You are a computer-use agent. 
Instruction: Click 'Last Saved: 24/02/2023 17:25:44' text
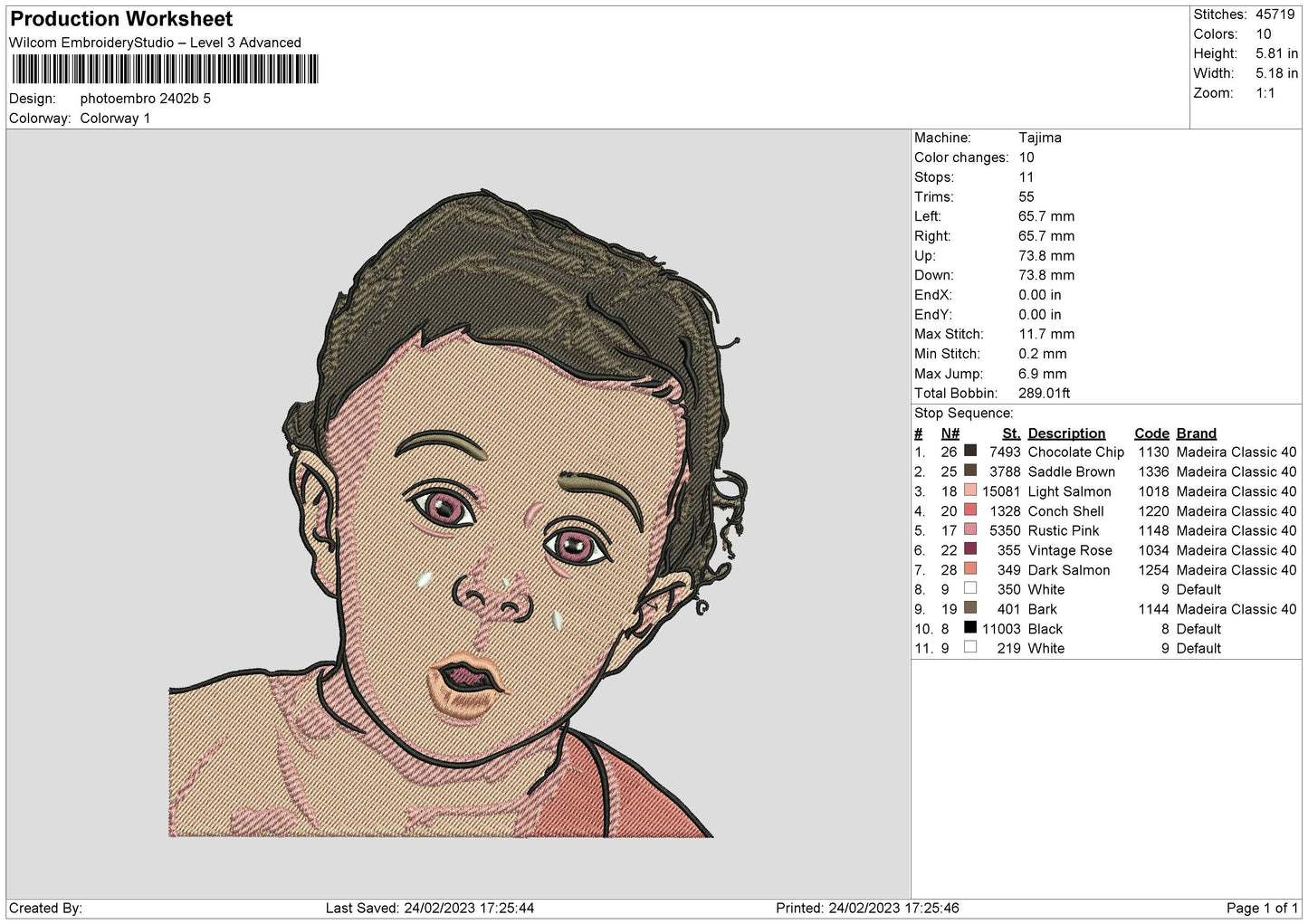pos(430,908)
